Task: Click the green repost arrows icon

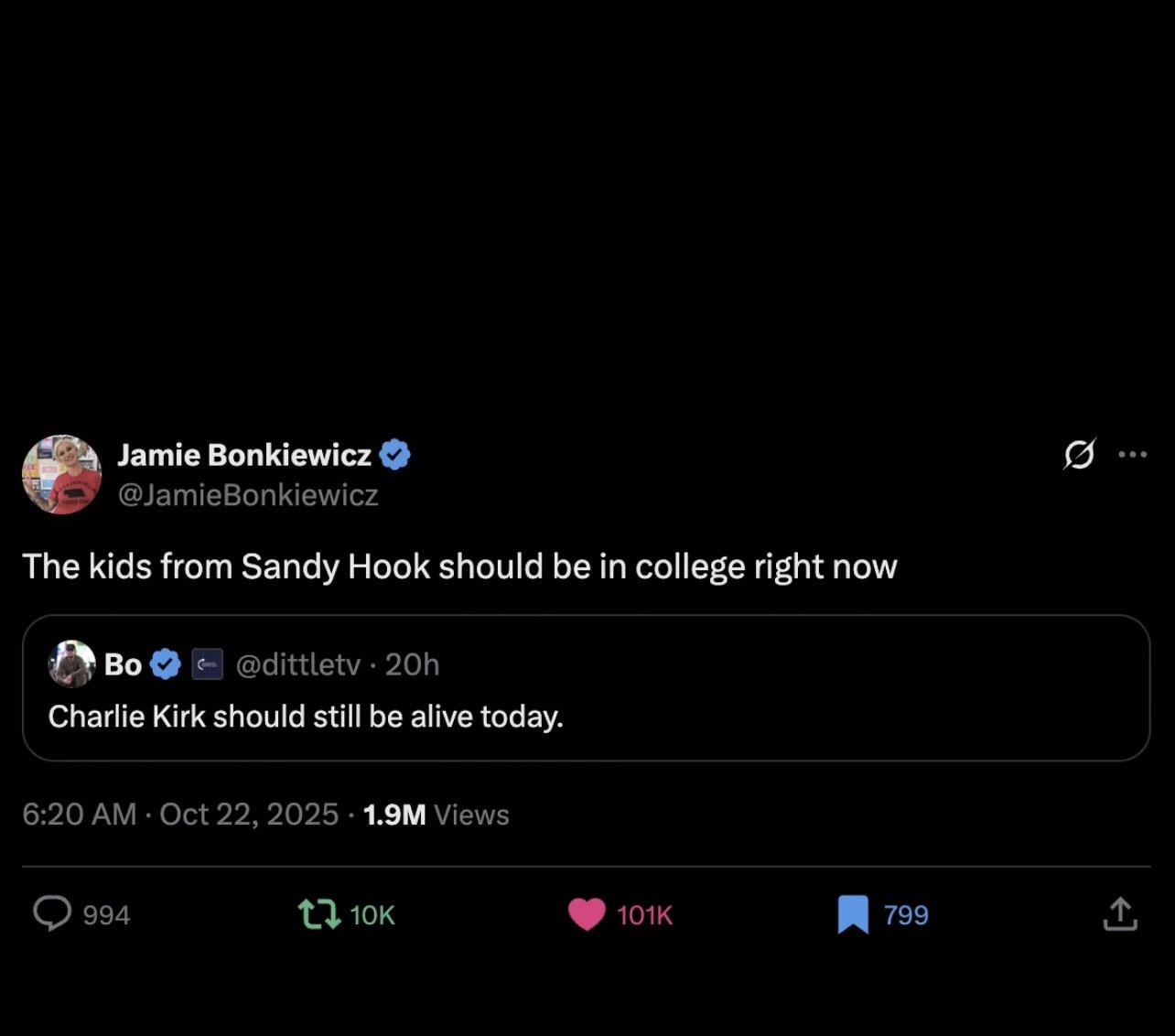Action: (319, 913)
